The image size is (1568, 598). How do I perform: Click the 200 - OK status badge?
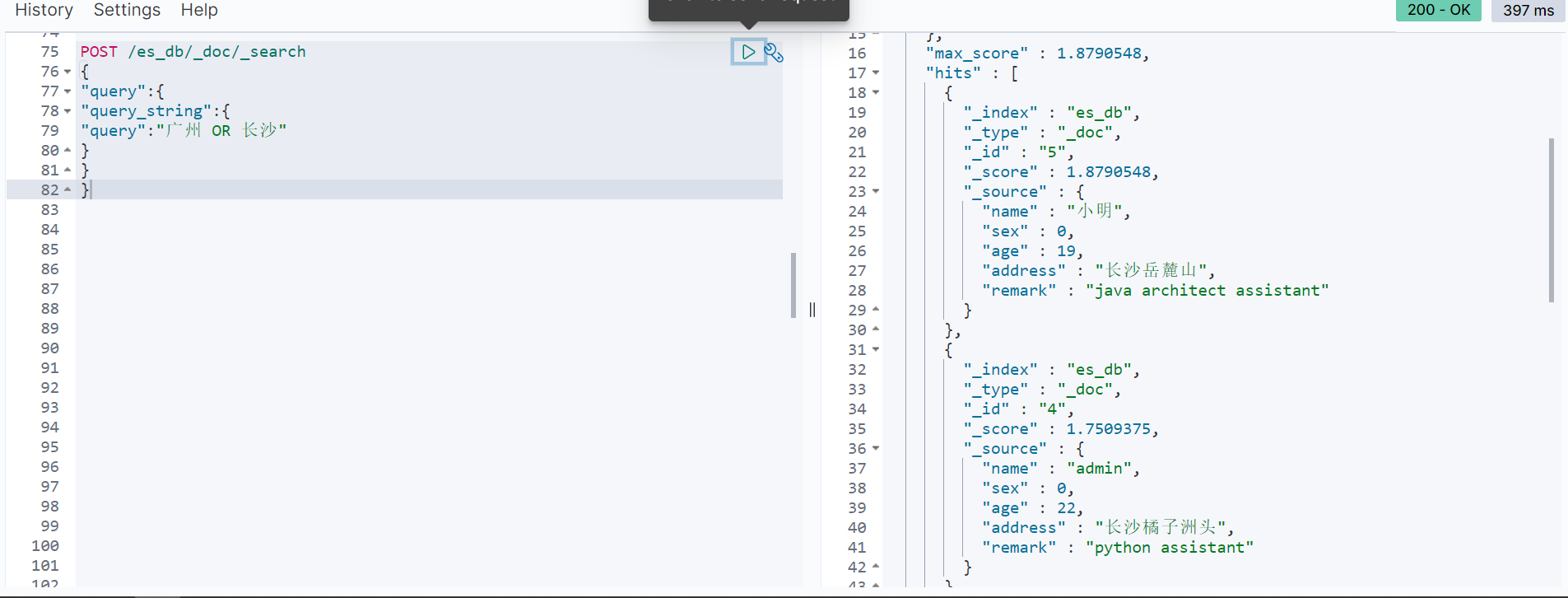click(1438, 10)
